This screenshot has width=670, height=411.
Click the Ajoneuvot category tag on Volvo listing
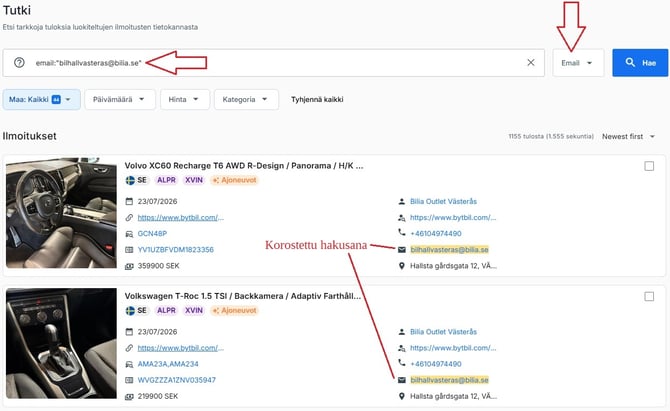pos(235,180)
